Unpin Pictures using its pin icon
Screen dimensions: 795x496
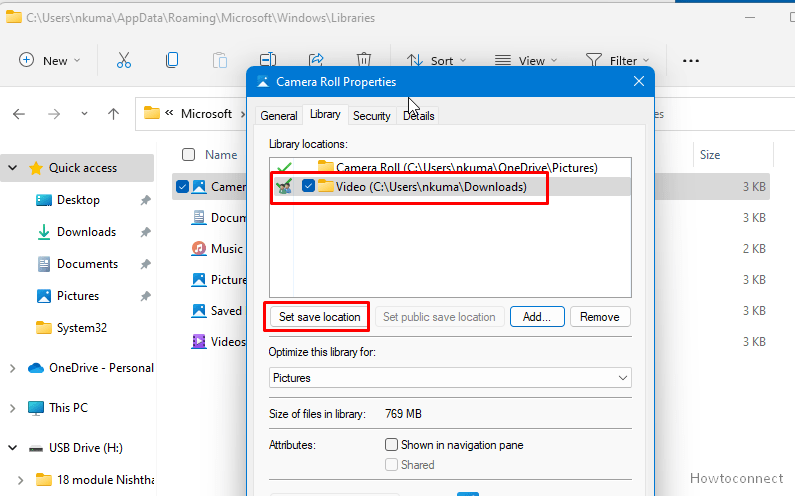click(146, 296)
